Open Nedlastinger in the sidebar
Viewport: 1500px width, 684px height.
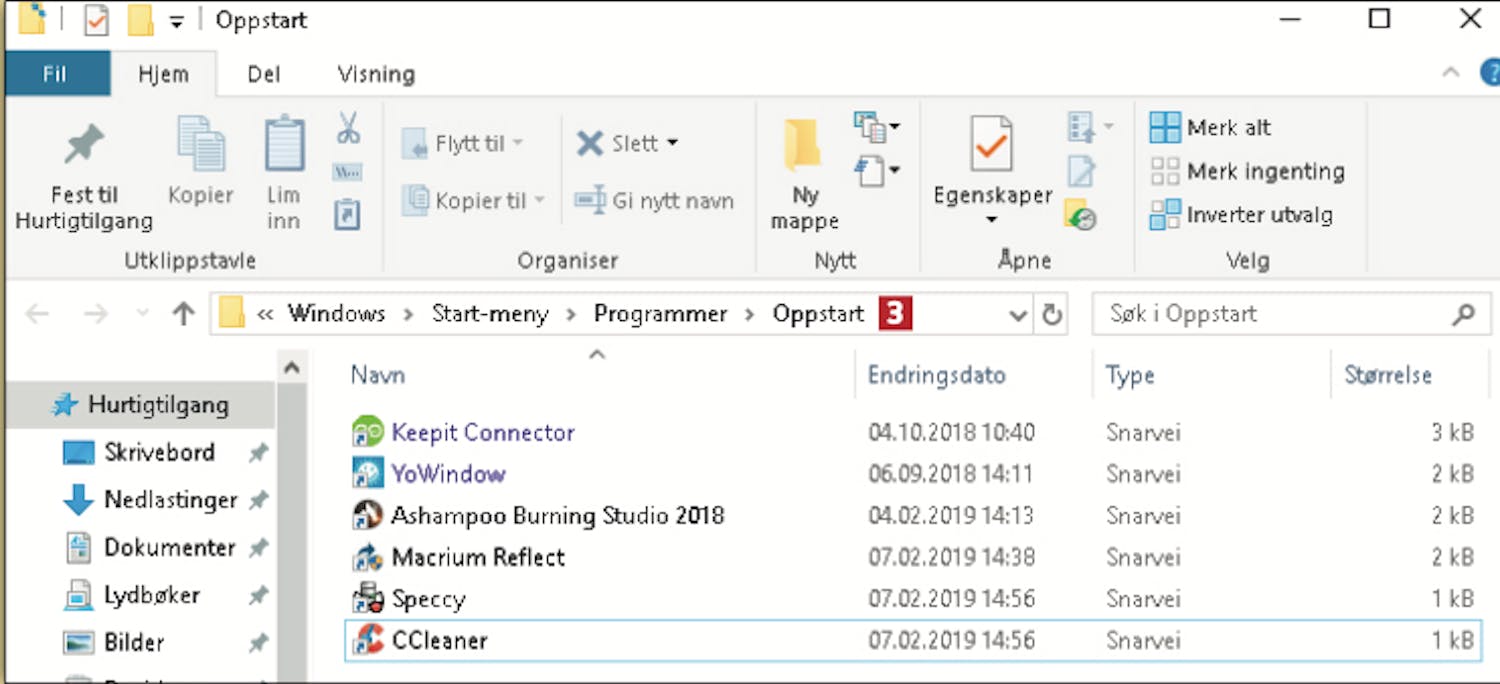[x=170, y=500]
